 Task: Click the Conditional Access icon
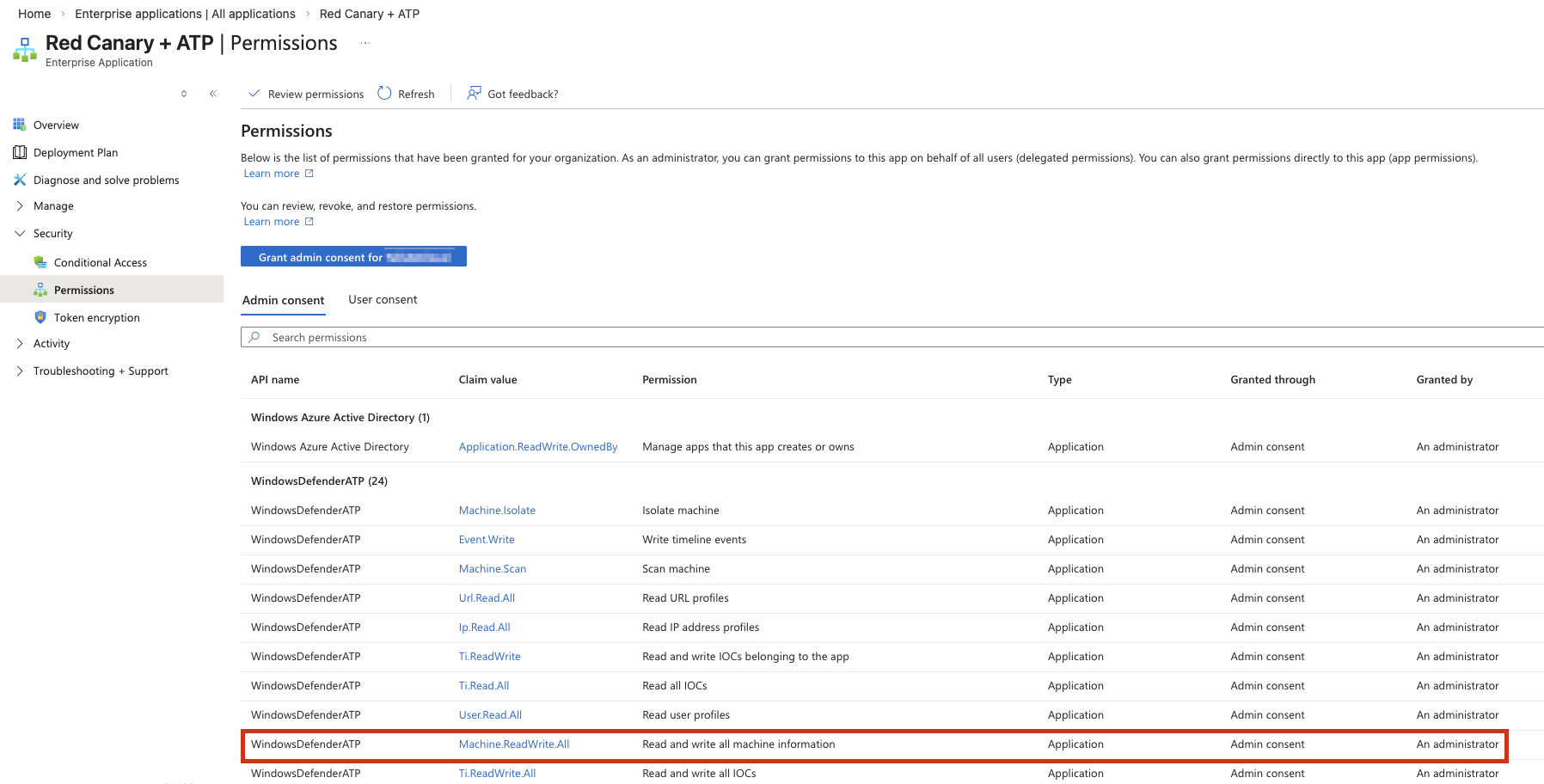pyautogui.click(x=40, y=262)
